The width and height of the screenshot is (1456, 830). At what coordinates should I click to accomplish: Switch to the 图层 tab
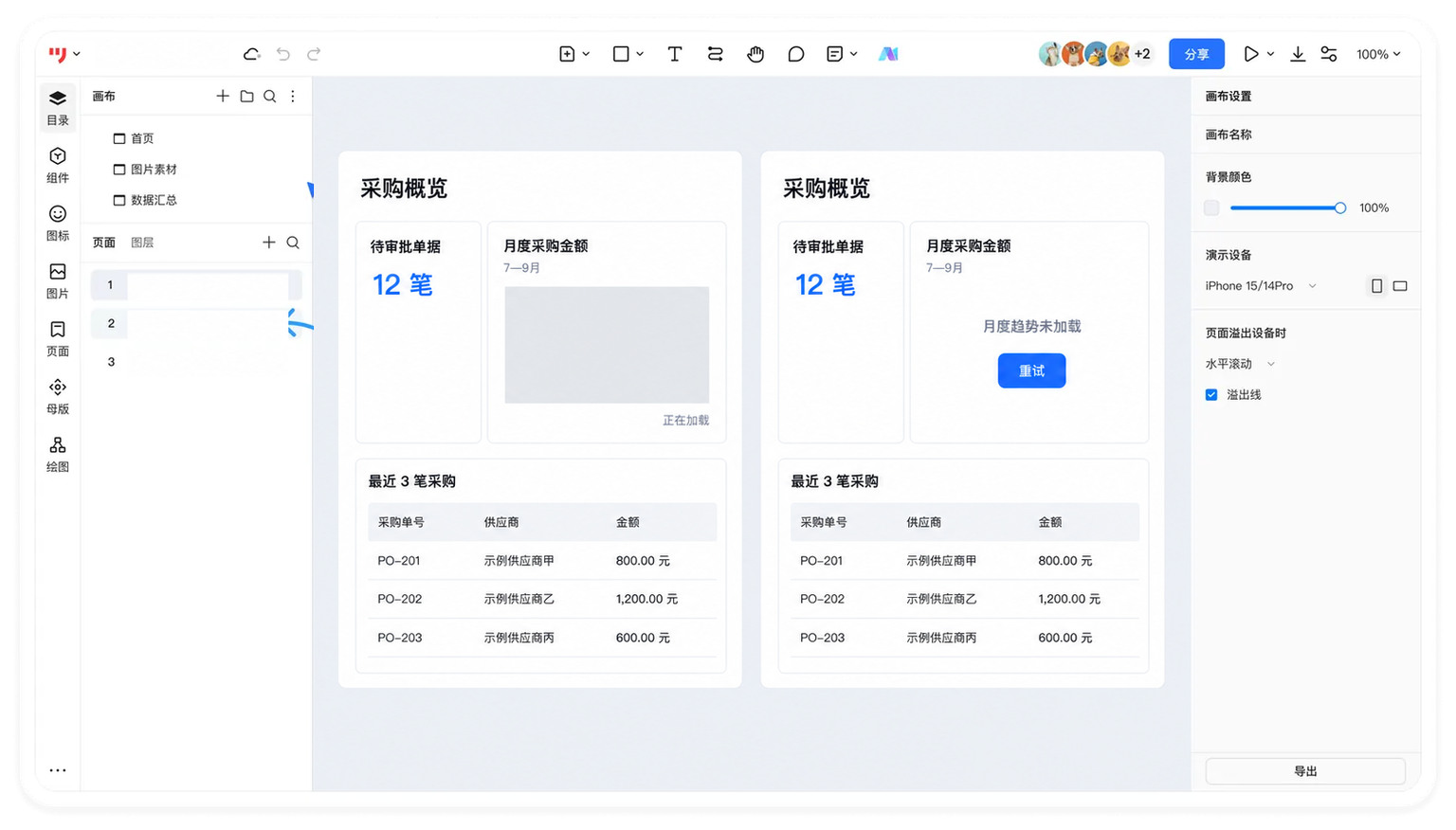(x=142, y=243)
